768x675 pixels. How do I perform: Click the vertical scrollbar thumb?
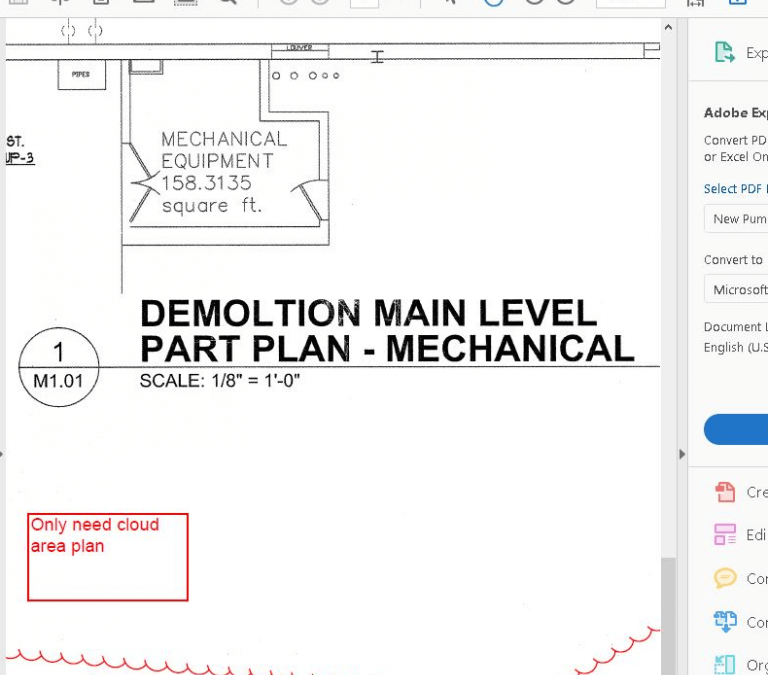point(668,616)
